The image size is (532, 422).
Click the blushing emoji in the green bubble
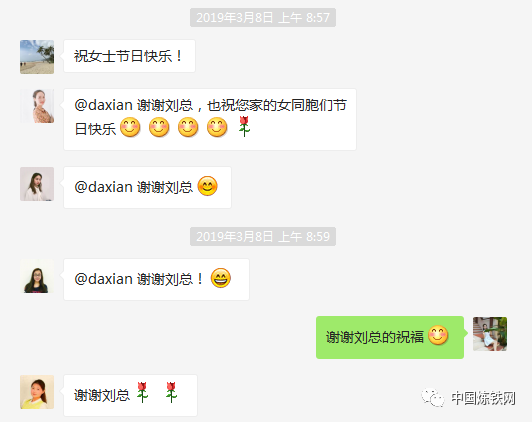(x=438, y=335)
